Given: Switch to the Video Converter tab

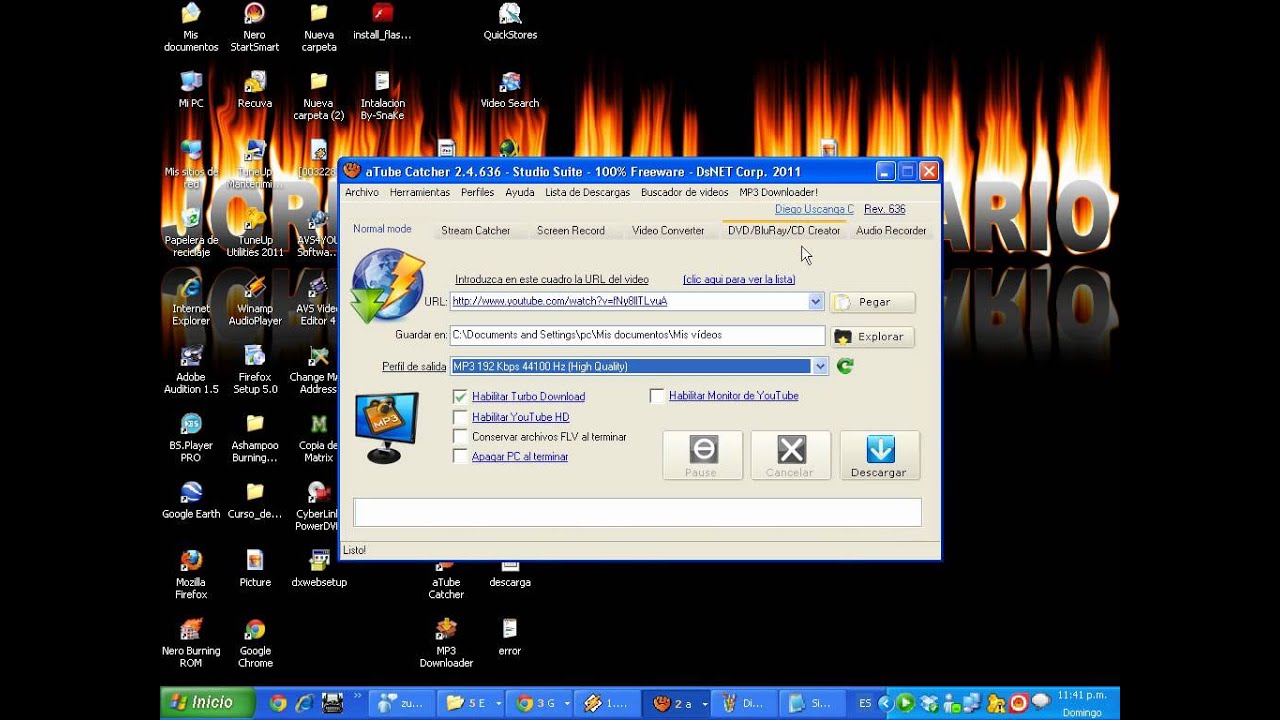Looking at the screenshot, I should [668, 231].
